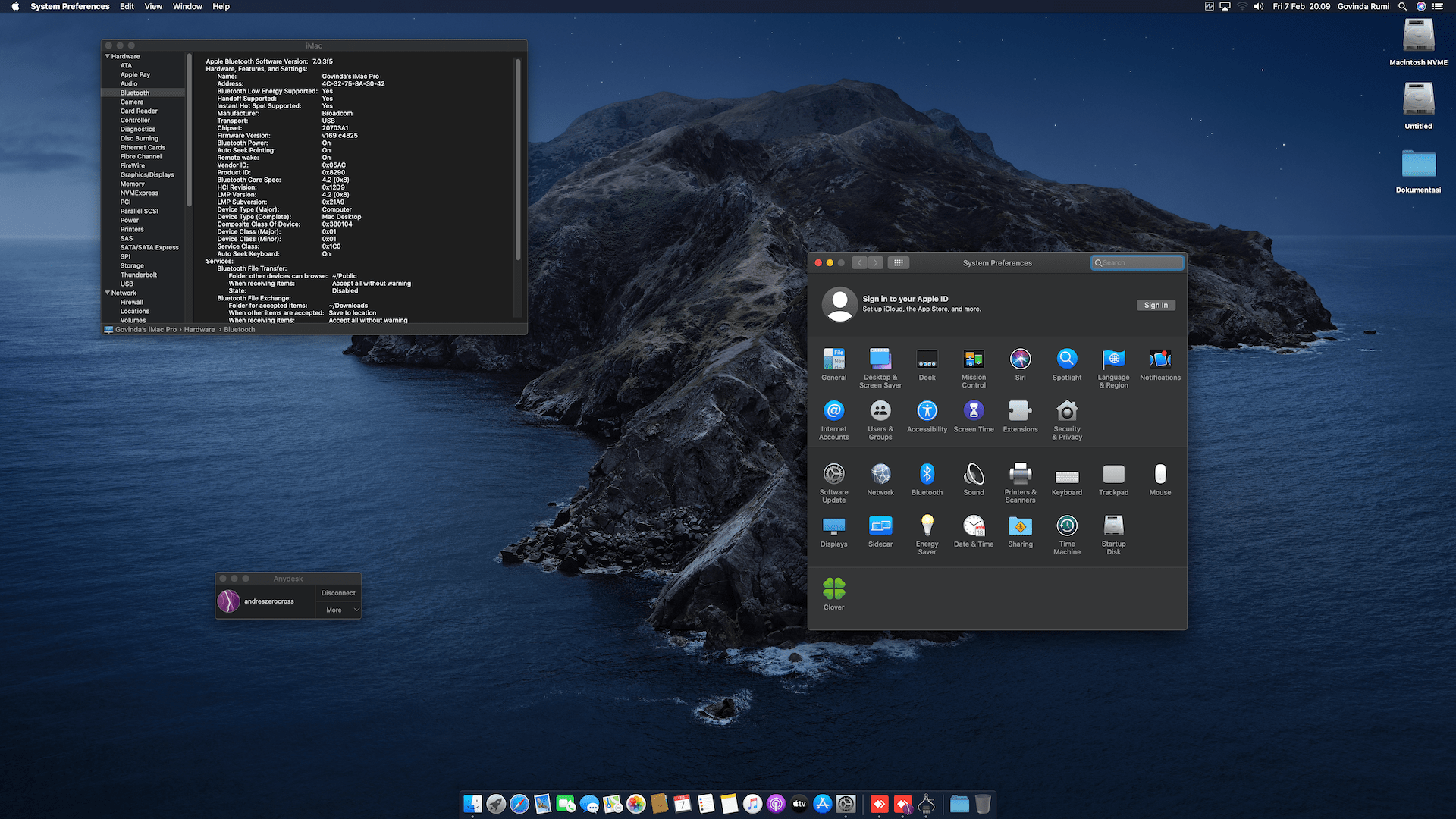Open Security & Privacy preferences
Image resolution: width=1456 pixels, height=819 pixels.
[1067, 412]
